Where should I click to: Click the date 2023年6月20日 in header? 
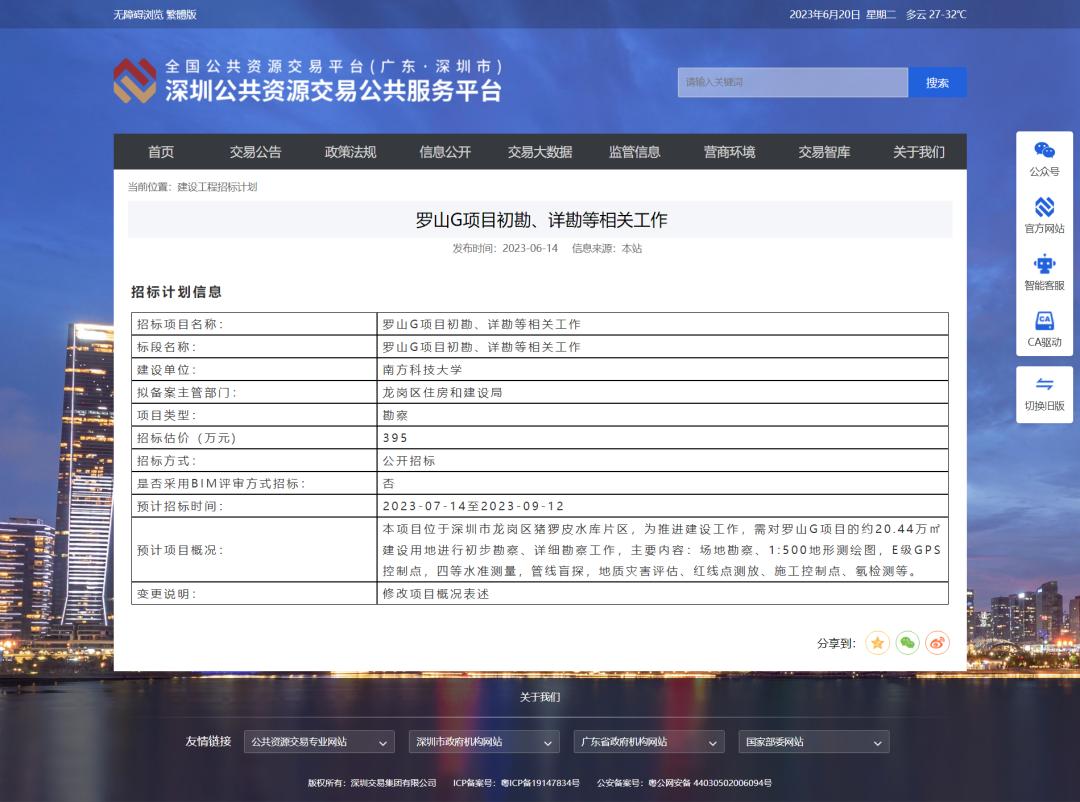pos(824,14)
